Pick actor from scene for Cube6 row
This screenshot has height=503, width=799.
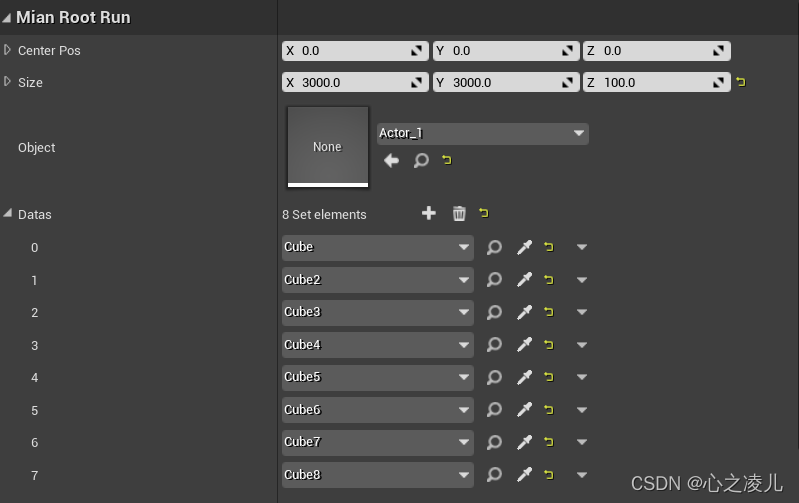tap(524, 410)
